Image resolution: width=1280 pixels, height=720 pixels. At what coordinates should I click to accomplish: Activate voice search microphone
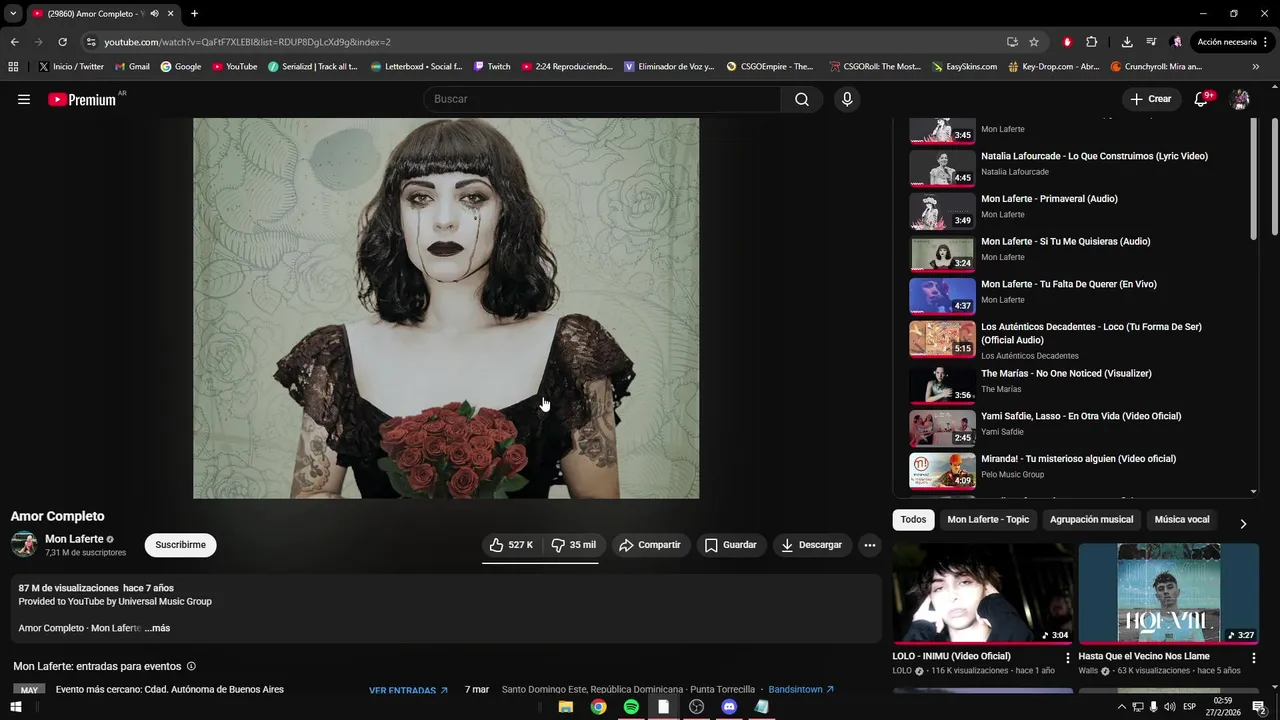pos(847,99)
